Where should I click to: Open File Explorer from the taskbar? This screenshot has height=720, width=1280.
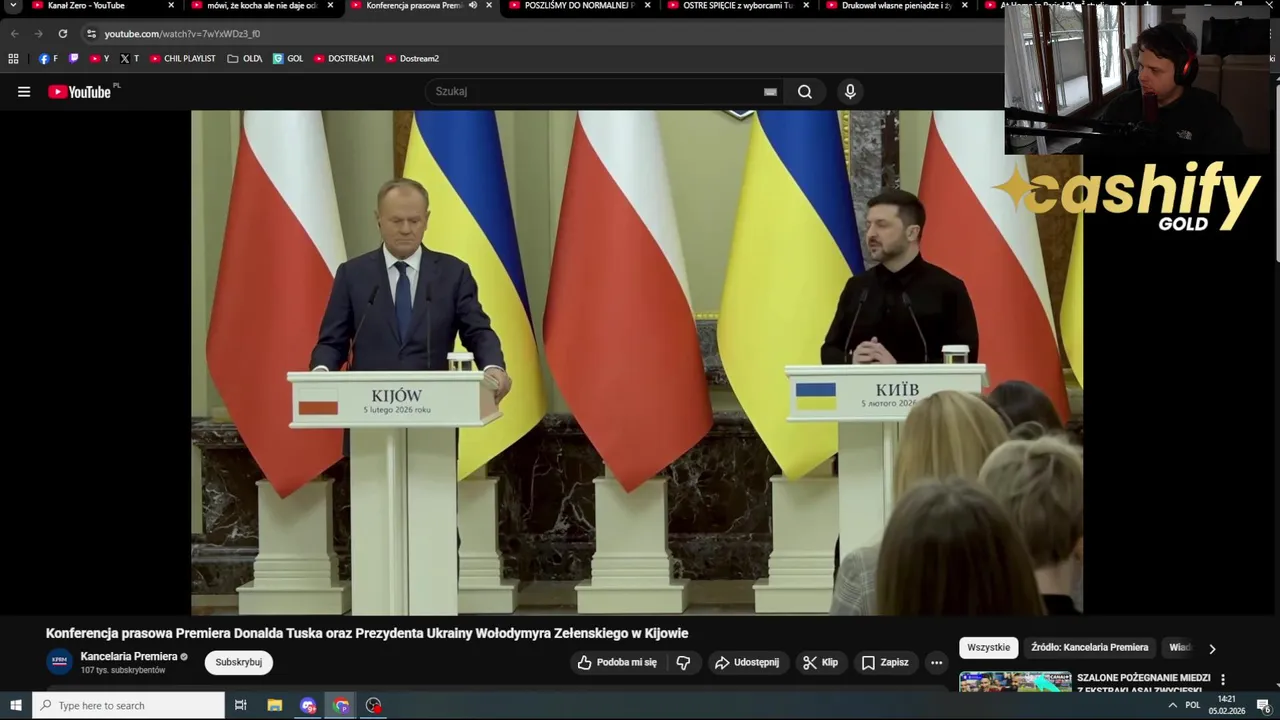274,705
